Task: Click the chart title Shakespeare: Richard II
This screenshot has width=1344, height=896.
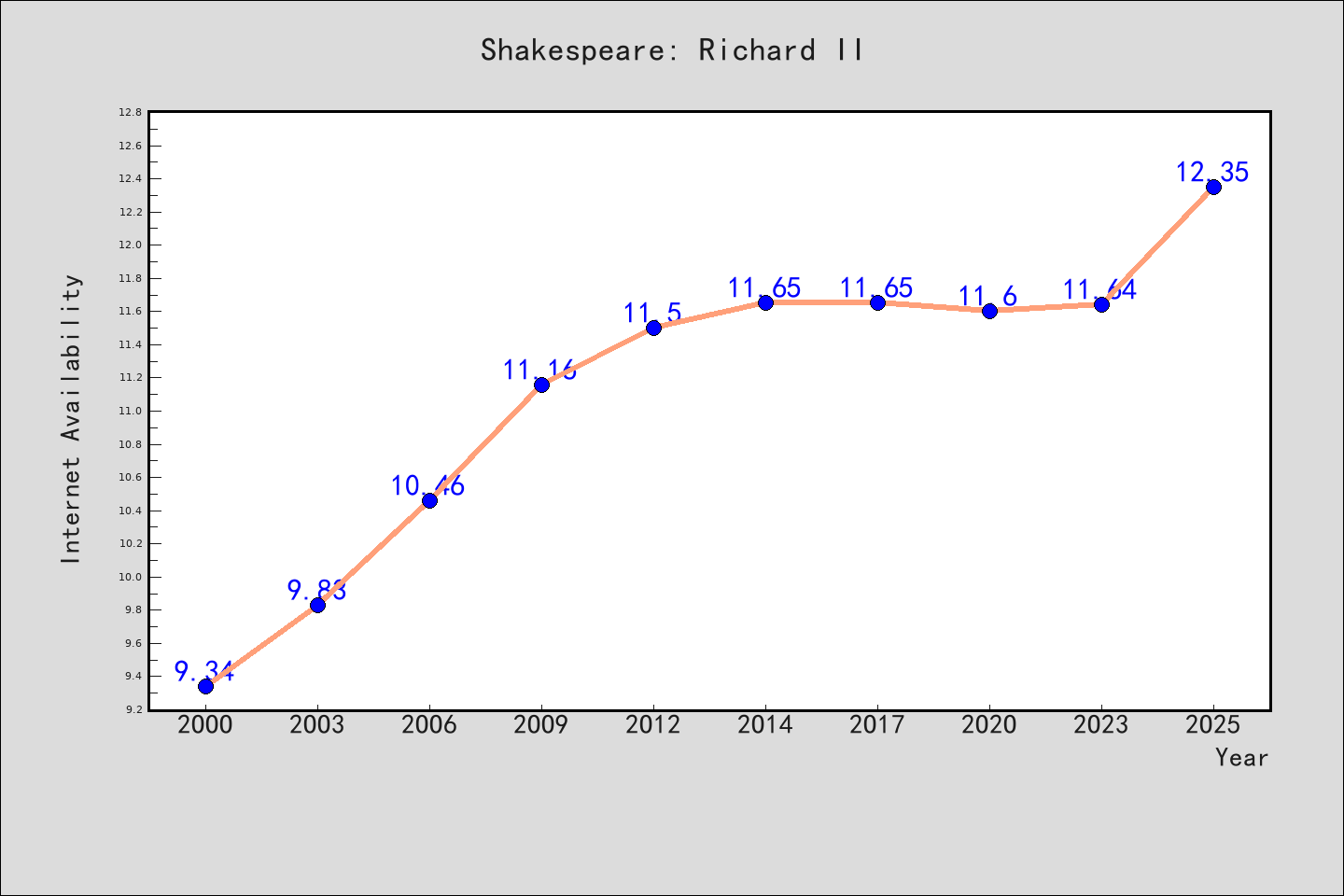Action: pyautogui.click(x=672, y=49)
